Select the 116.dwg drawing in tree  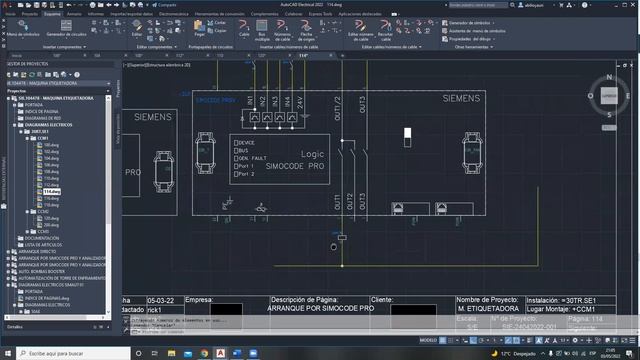(51, 198)
